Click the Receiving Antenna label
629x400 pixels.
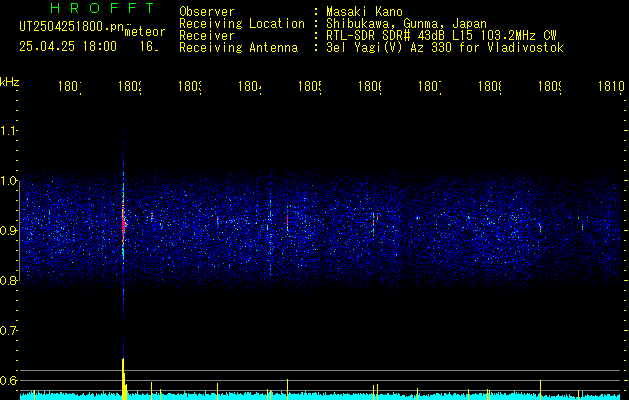click(239, 48)
